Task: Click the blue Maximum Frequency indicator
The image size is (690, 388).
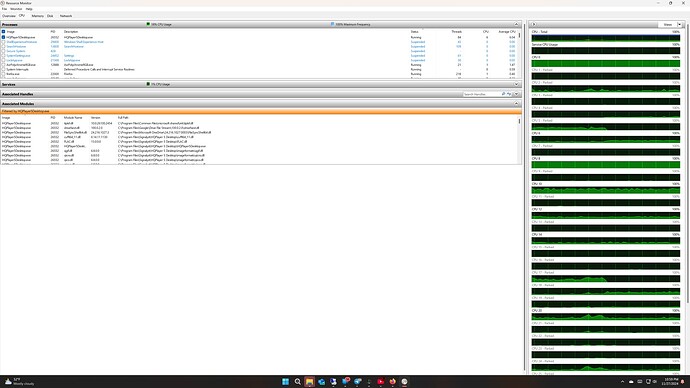Action: 333,25
